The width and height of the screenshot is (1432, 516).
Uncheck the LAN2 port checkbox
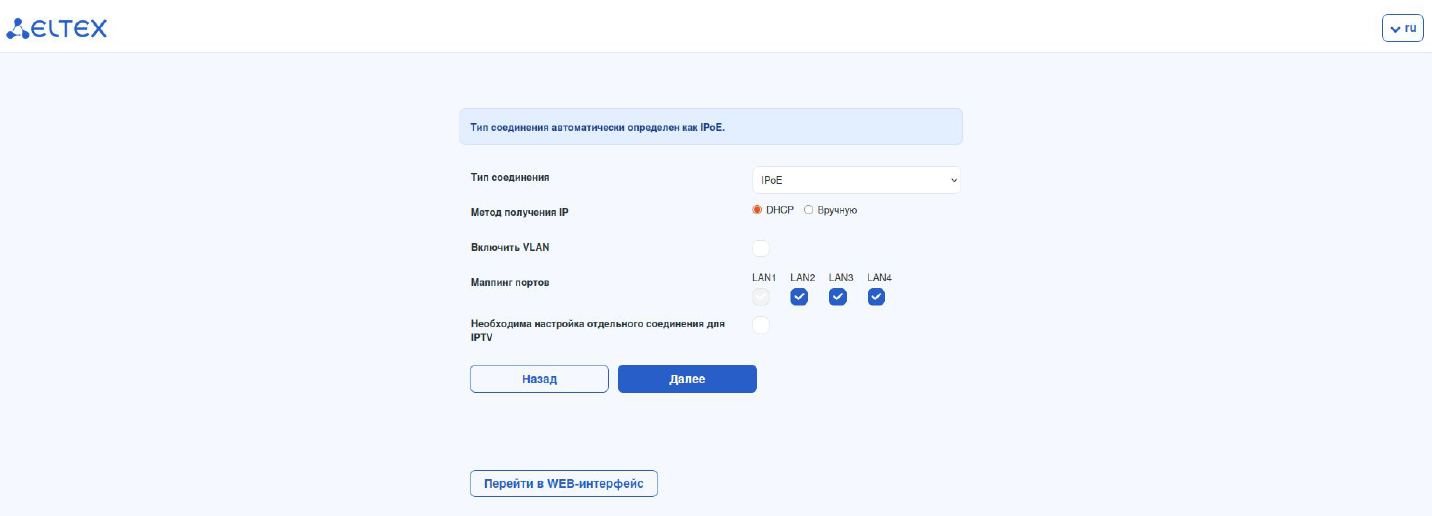[799, 296]
